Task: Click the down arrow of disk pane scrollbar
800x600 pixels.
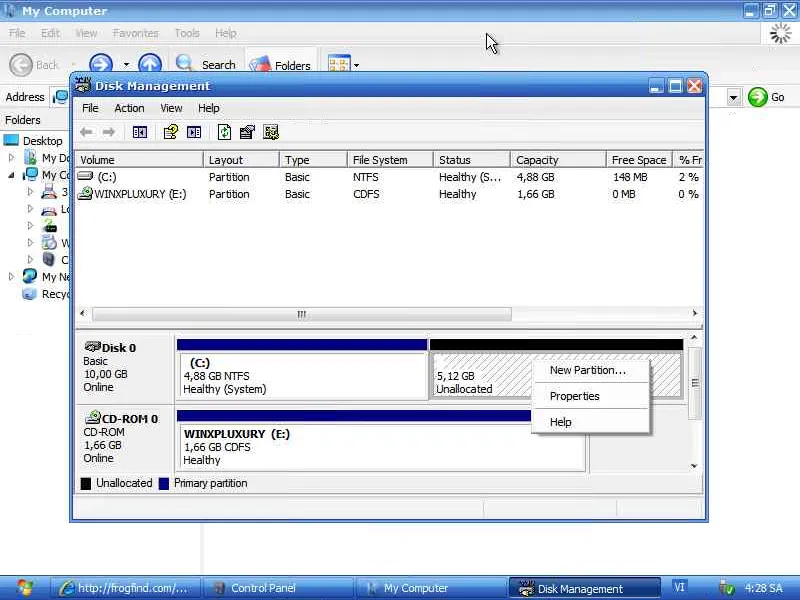Action: (694, 466)
